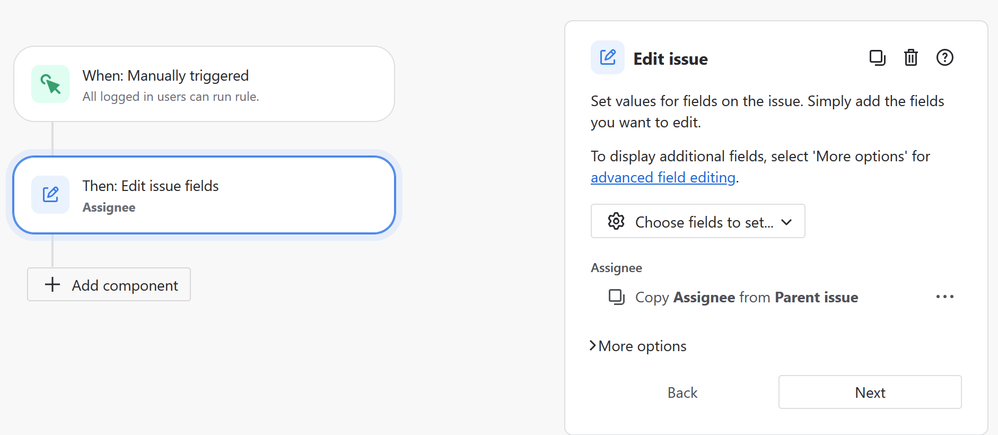The height and width of the screenshot is (435, 998).
Task: Open the Choose fields to set dropdown
Action: click(698, 222)
